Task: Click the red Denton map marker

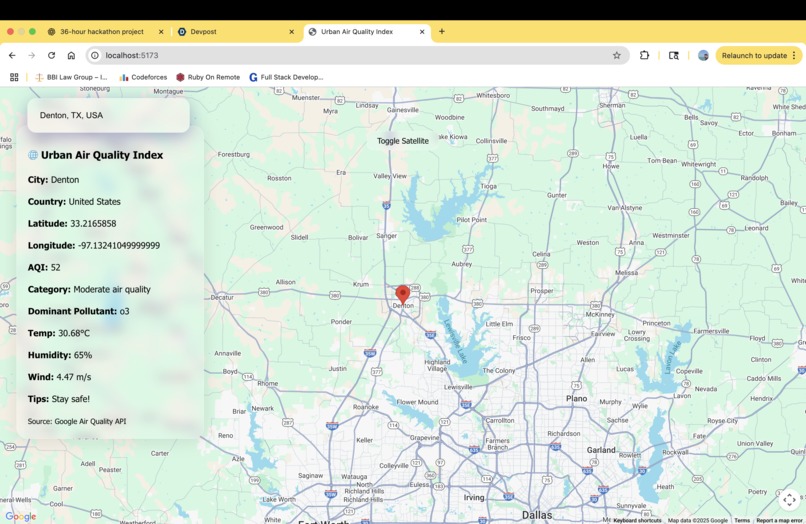Action: point(402,294)
